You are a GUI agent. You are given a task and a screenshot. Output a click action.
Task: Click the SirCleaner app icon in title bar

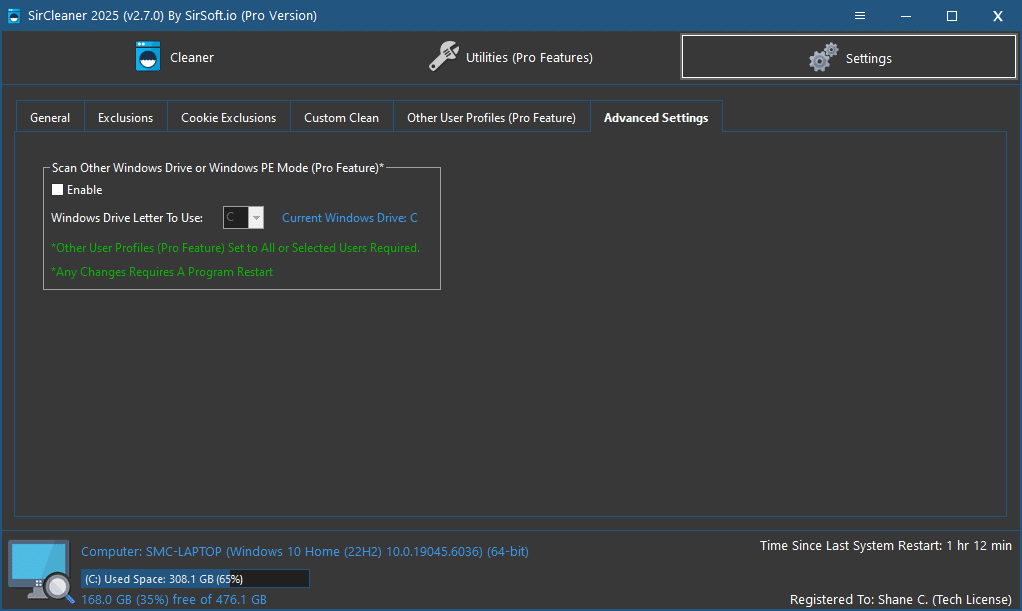(14, 16)
